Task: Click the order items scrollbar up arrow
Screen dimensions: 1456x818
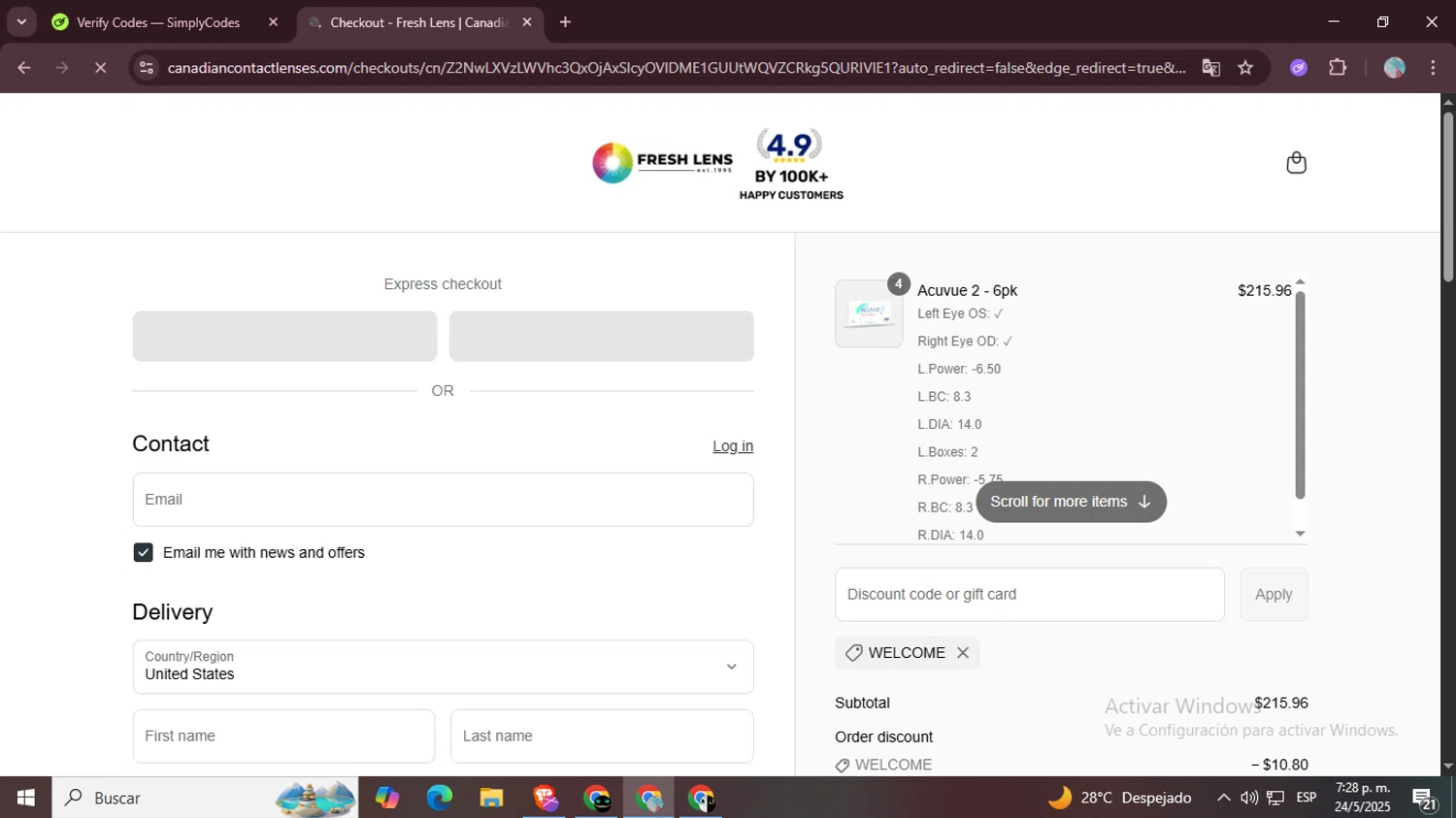Action: (x=1300, y=281)
